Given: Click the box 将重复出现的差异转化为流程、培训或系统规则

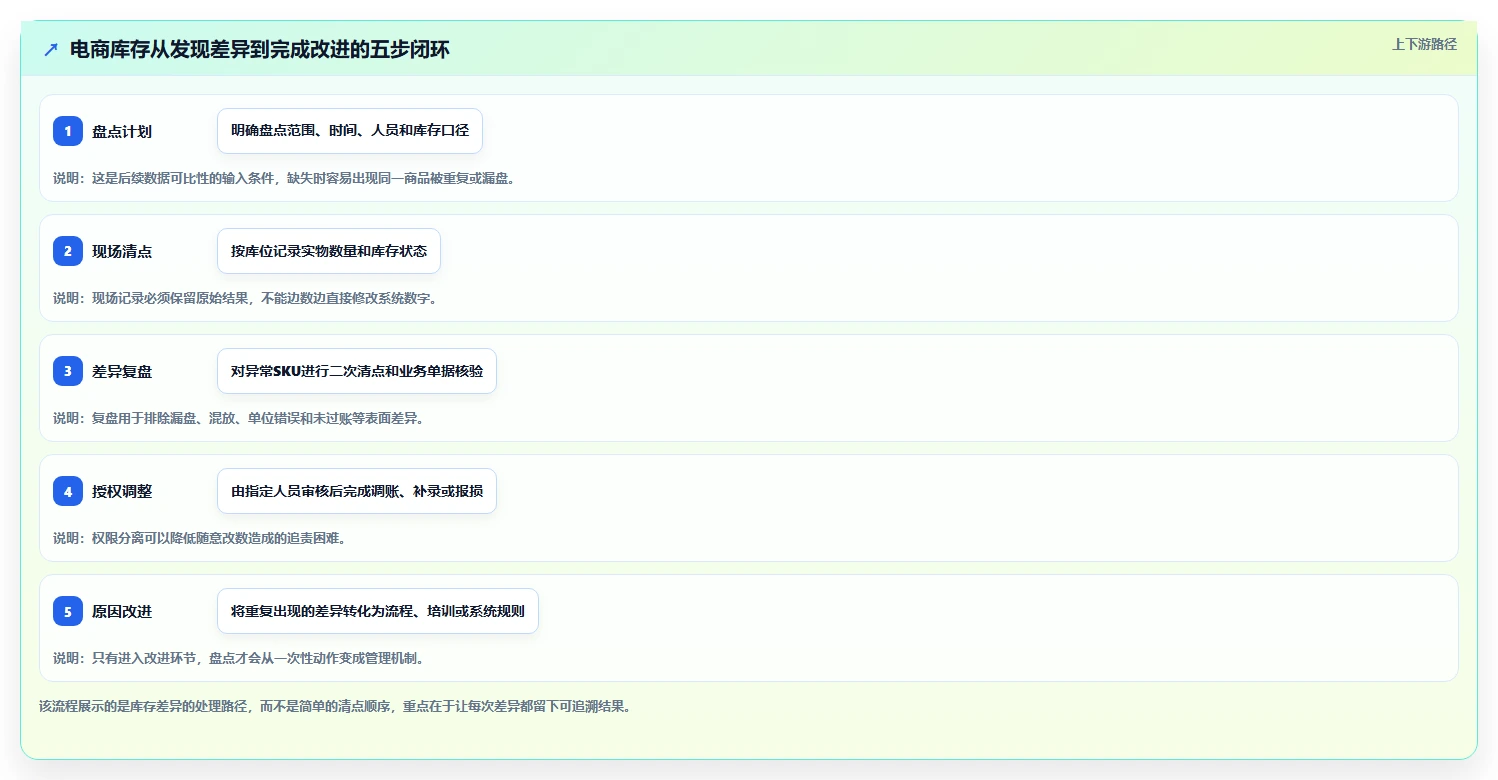Looking at the screenshot, I should click(x=378, y=611).
